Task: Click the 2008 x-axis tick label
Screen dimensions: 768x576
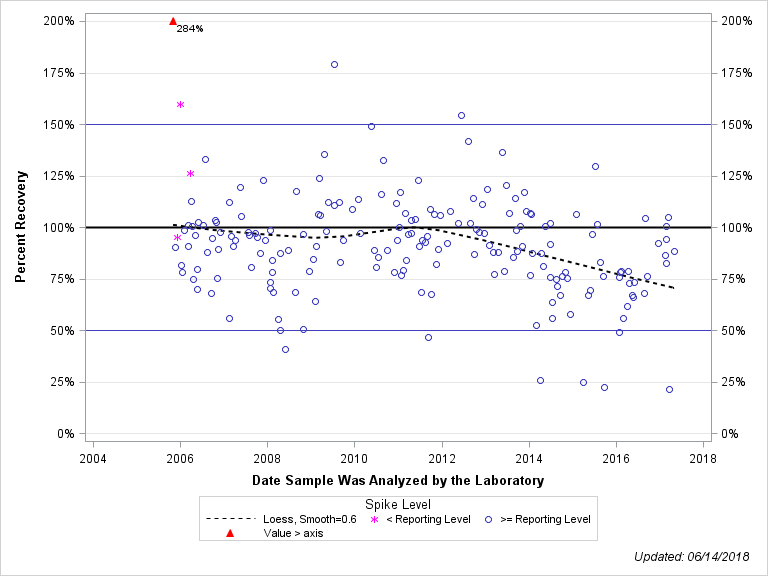Action: pos(267,458)
